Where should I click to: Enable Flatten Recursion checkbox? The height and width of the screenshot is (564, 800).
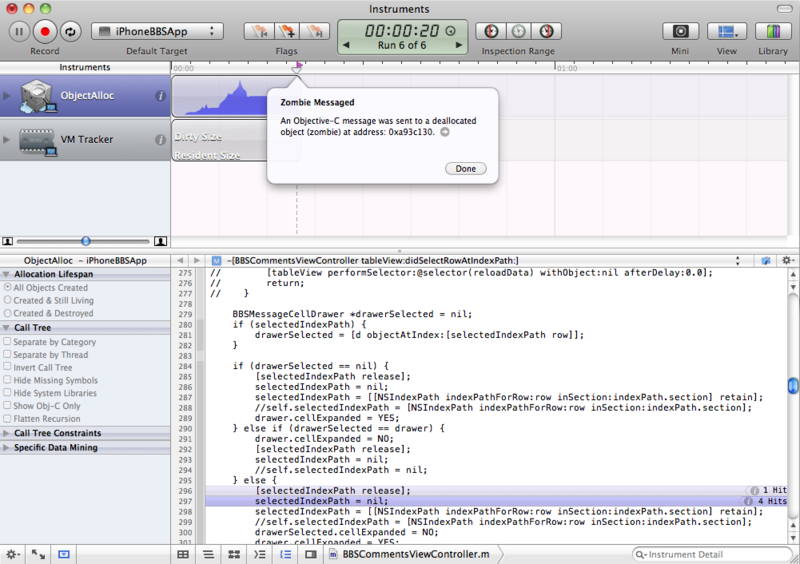coord(7,418)
